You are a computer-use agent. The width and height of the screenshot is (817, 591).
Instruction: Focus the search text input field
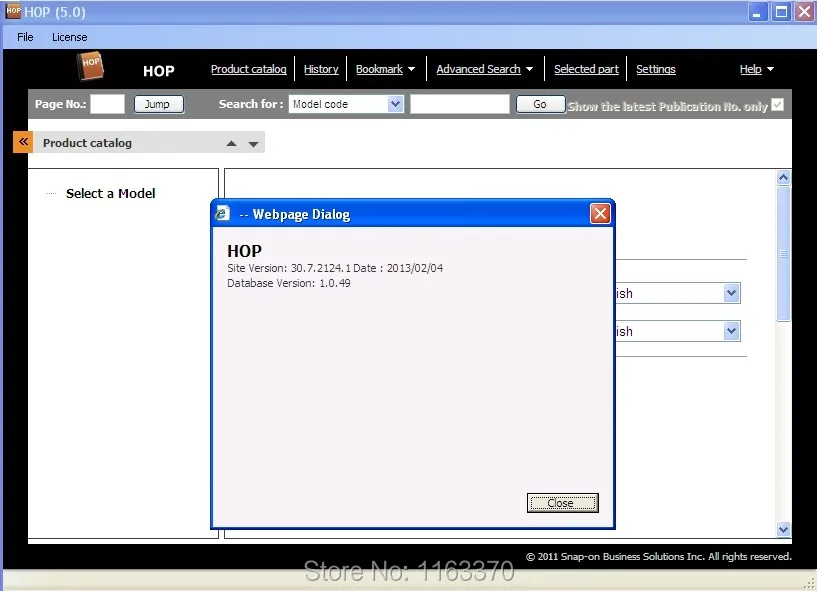(460, 104)
